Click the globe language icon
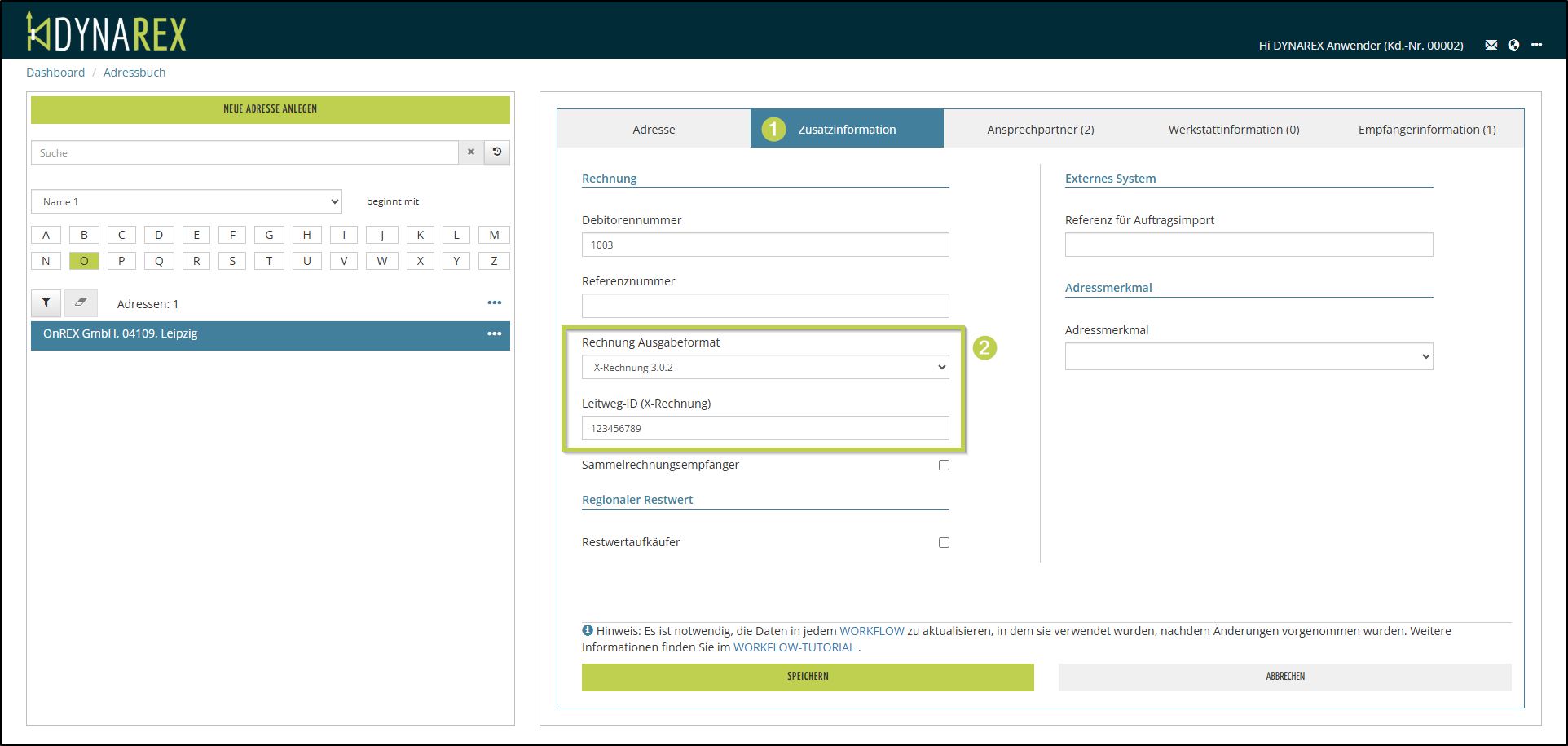 [x=1513, y=45]
